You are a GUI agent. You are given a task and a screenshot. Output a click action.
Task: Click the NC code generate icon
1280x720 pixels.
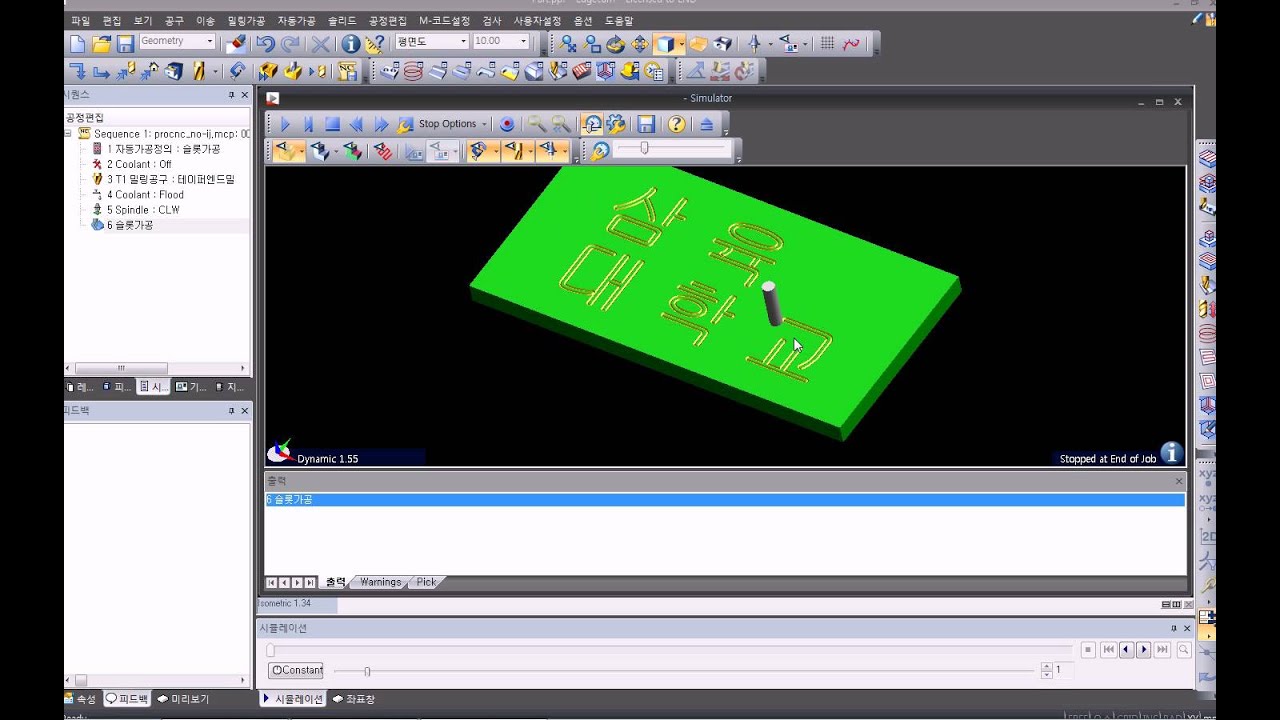point(347,71)
